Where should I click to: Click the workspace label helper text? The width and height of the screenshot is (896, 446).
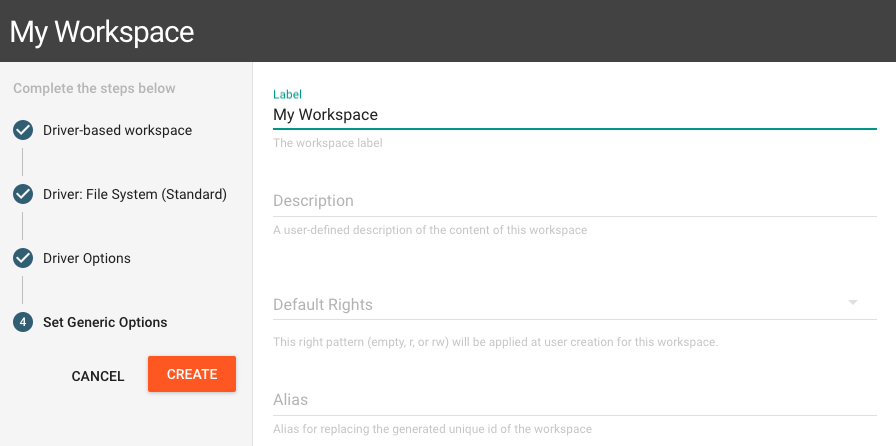[x=328, y=143]
